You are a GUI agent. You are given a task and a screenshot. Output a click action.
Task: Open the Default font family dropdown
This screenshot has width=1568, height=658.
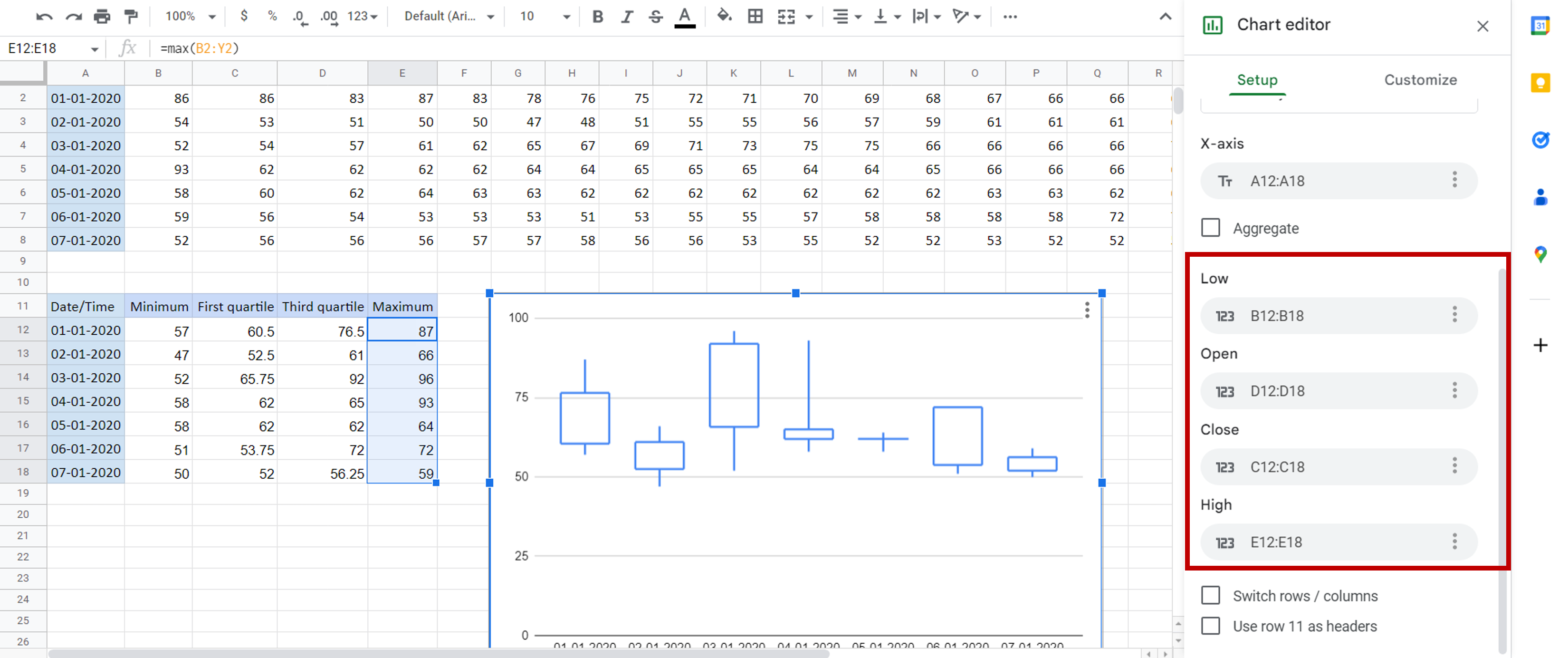449,17
